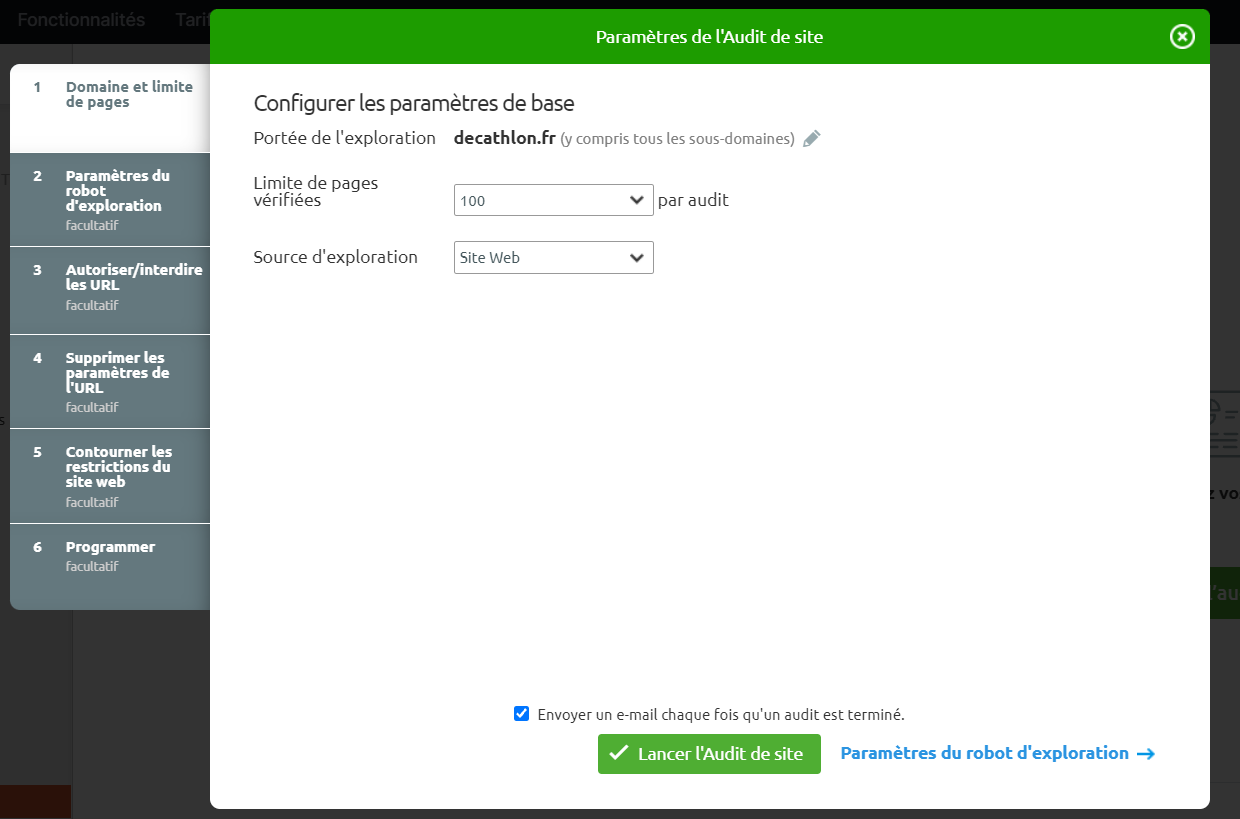
Task: Open step 4 Supprimer les paramètres de l'URL
Action: point(117,373)
